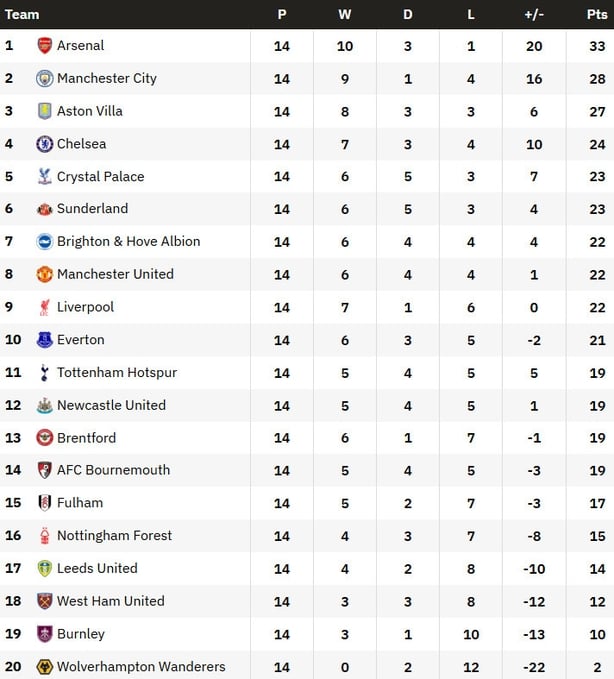Click the Arsenal club crest icon
614x679 pixels.
coord(45,46)
